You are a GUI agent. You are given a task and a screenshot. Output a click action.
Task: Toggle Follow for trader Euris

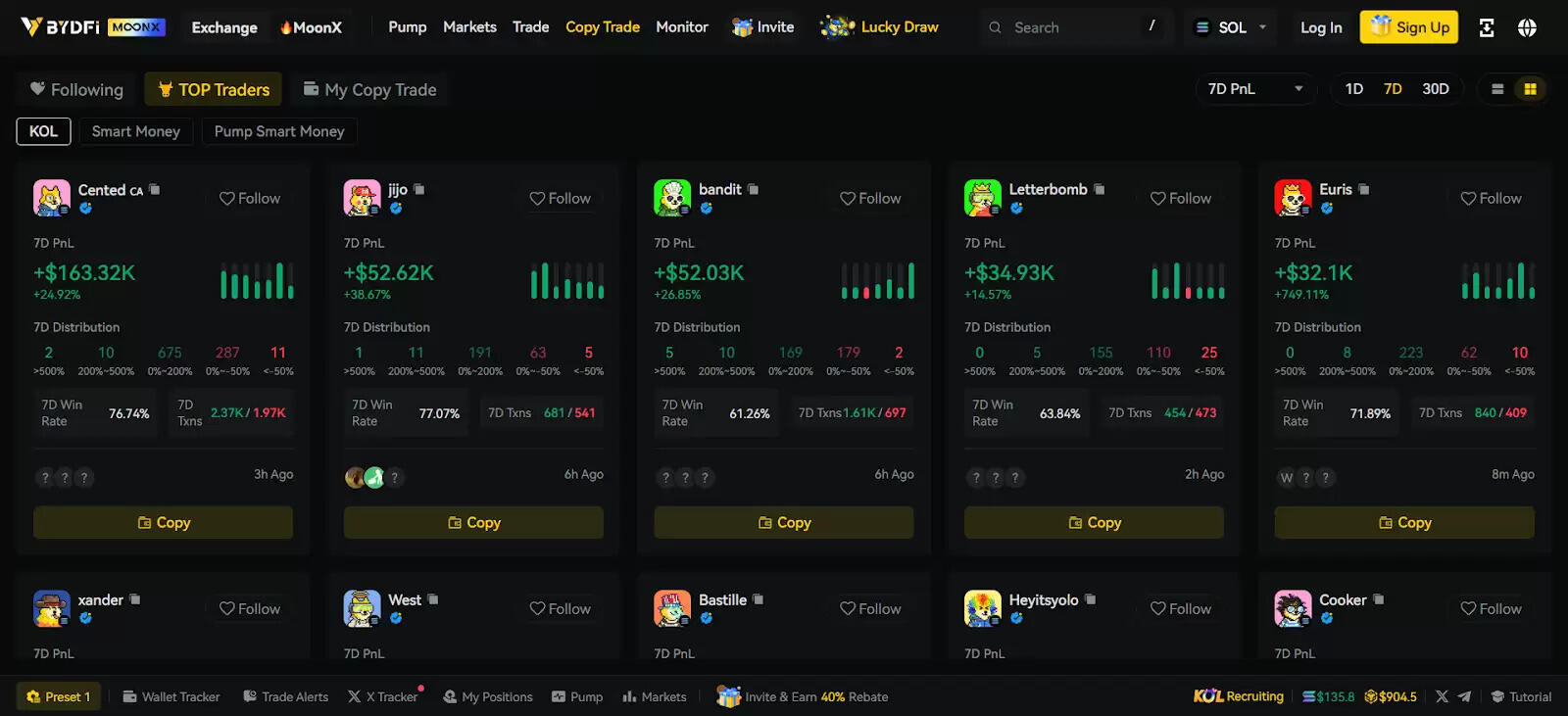[x=1491, y=198]
